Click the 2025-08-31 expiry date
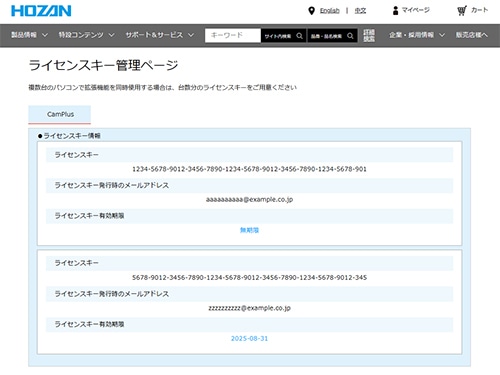The image size is (500, 375). point(249,338)
